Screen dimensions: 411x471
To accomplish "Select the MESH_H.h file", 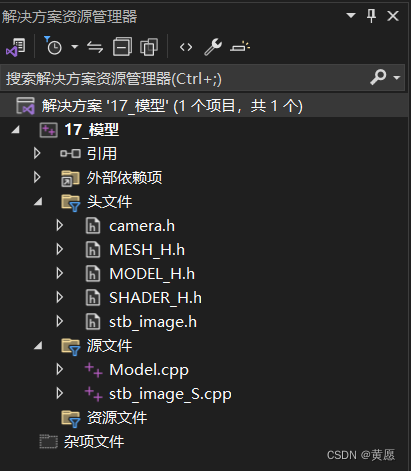I will coord(147,250).
